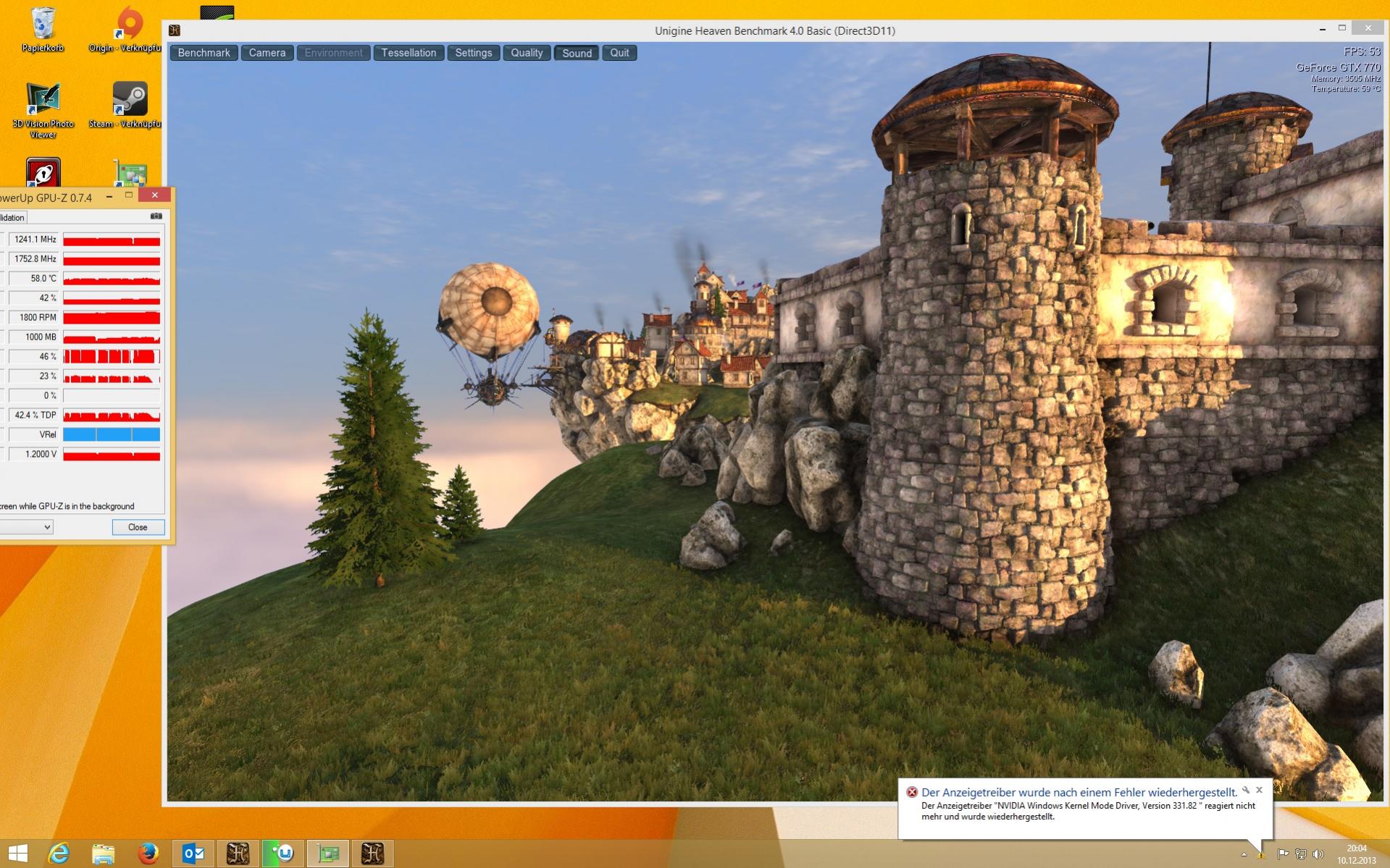Open the Camera menu in Heaven
Viewport: 1390px width, 868px height.
(267, 53)
